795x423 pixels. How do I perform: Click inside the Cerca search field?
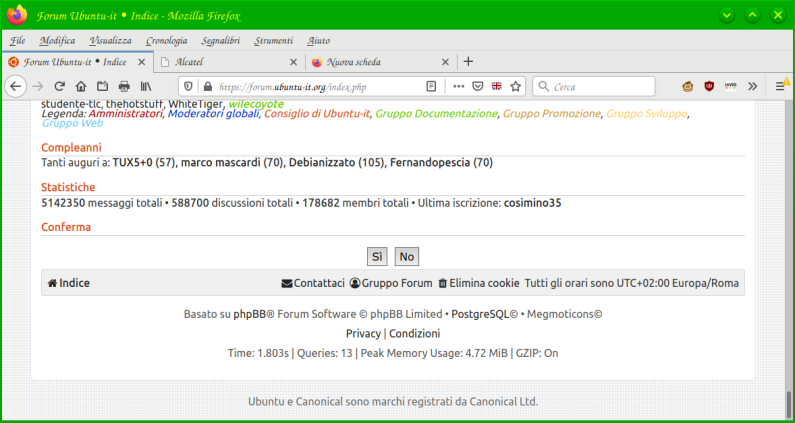pos(594,87)
